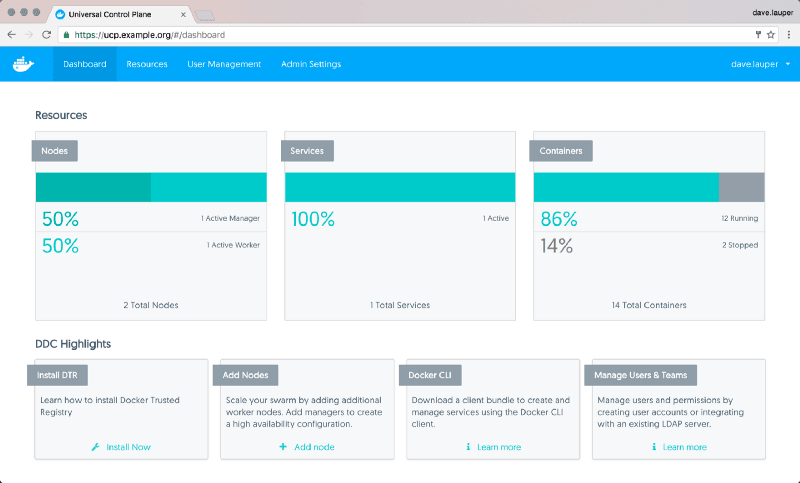Screen dimensions: 800x483
Task: Click the info icon in Docker CLI card
Action: tap(469, 447)
